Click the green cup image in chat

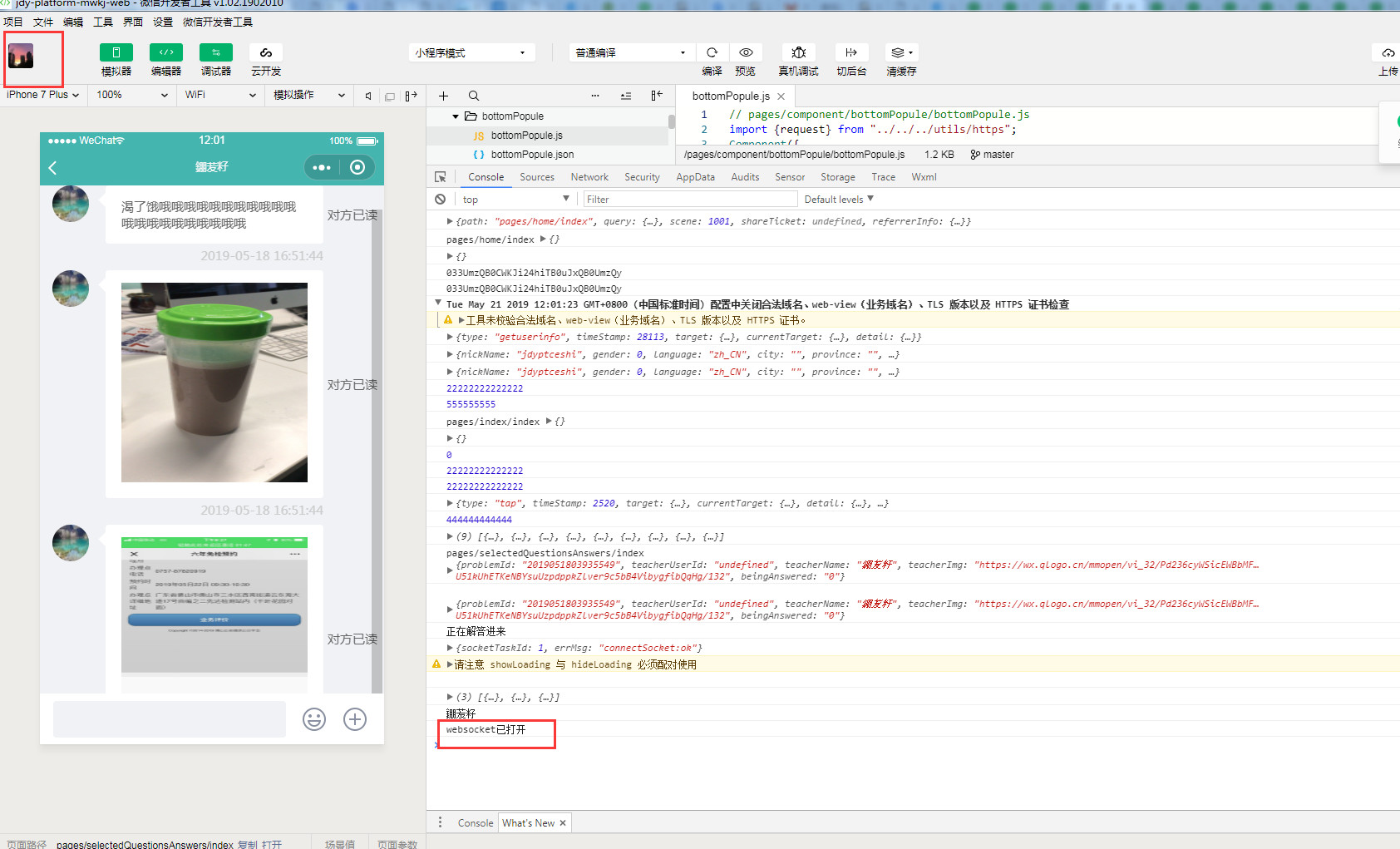pos(214,383)
